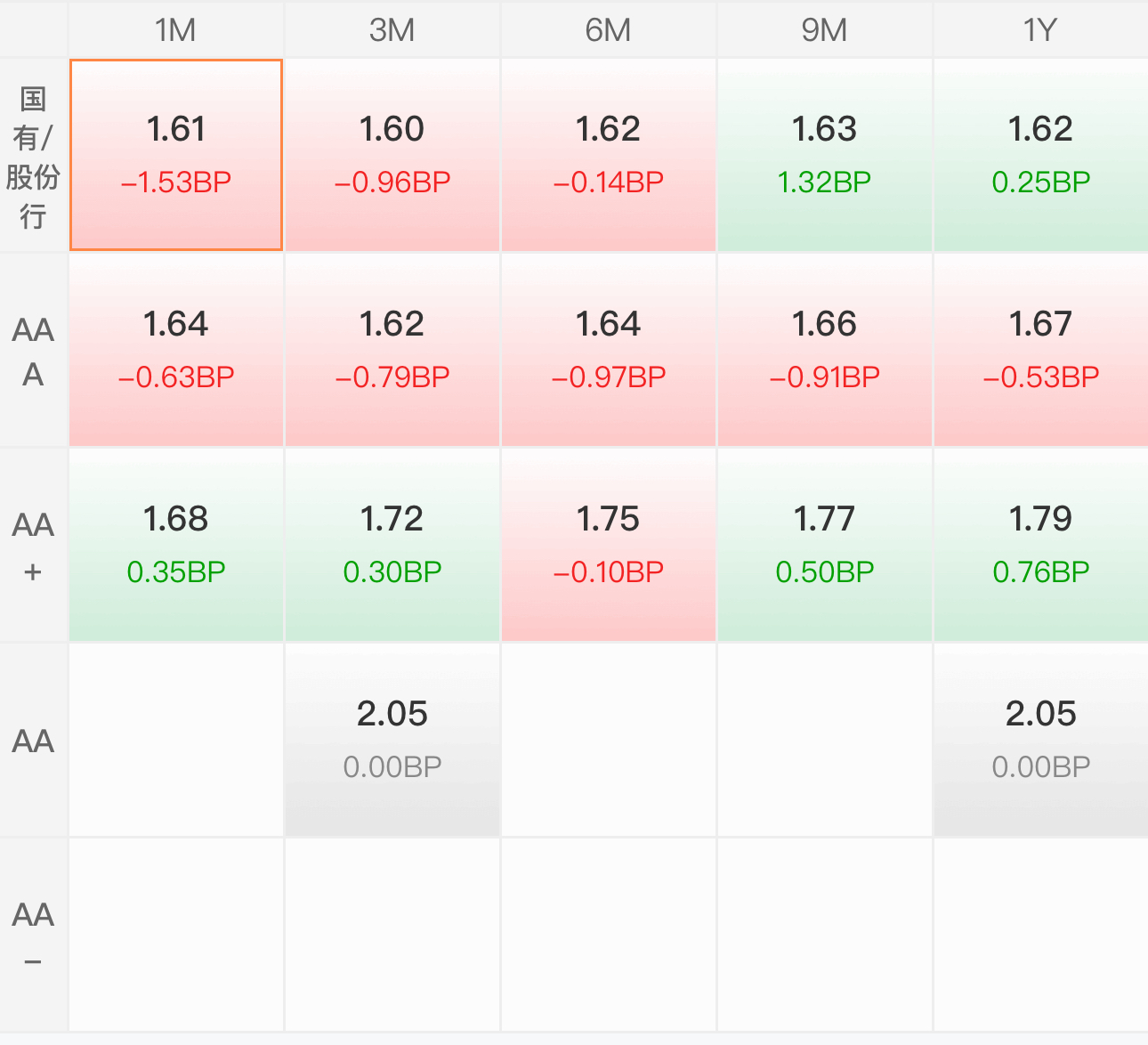Viewport: 1148px width, 1045px height.
Task: Select AA 3M cell valued 2.05
Action: pos(392,741)
